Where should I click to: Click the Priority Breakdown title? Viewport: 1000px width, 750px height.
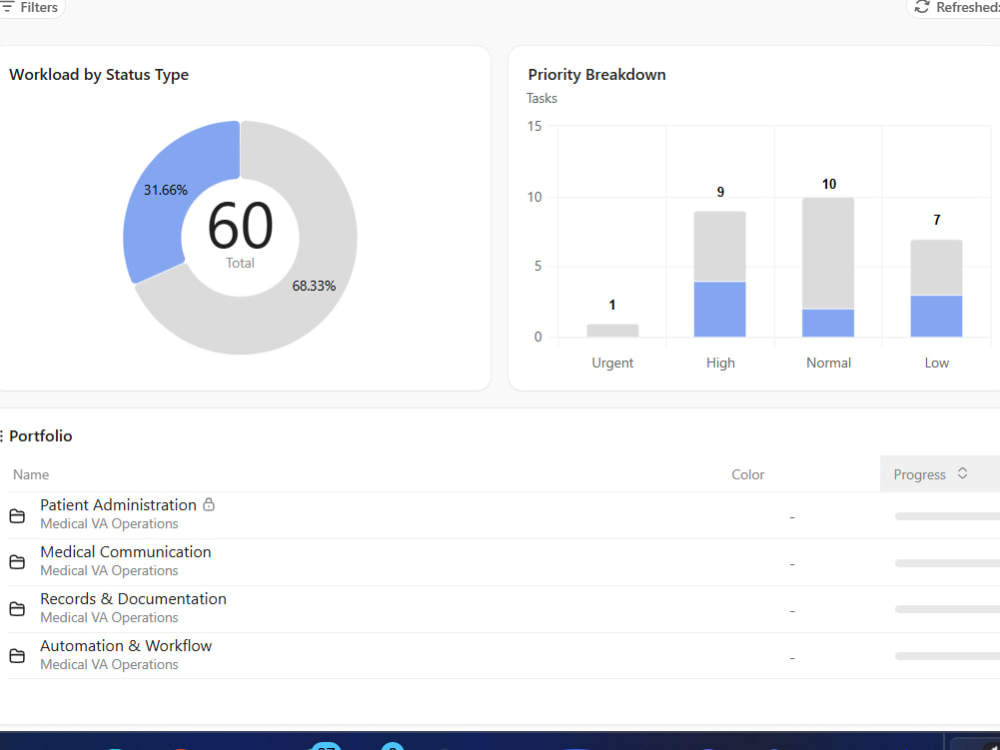(x=597, y=75)
